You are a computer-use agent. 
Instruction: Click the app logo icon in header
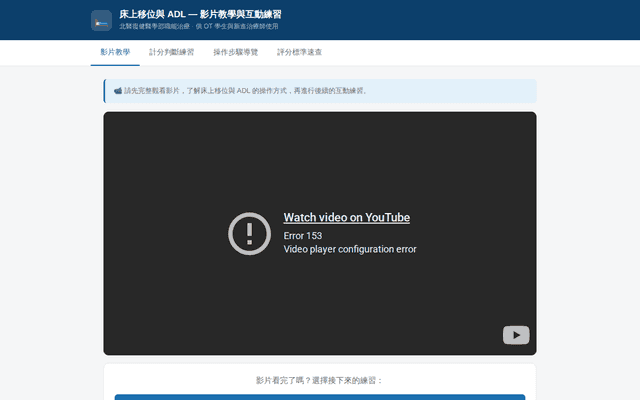pyautogui.click(x=101, y=20)
